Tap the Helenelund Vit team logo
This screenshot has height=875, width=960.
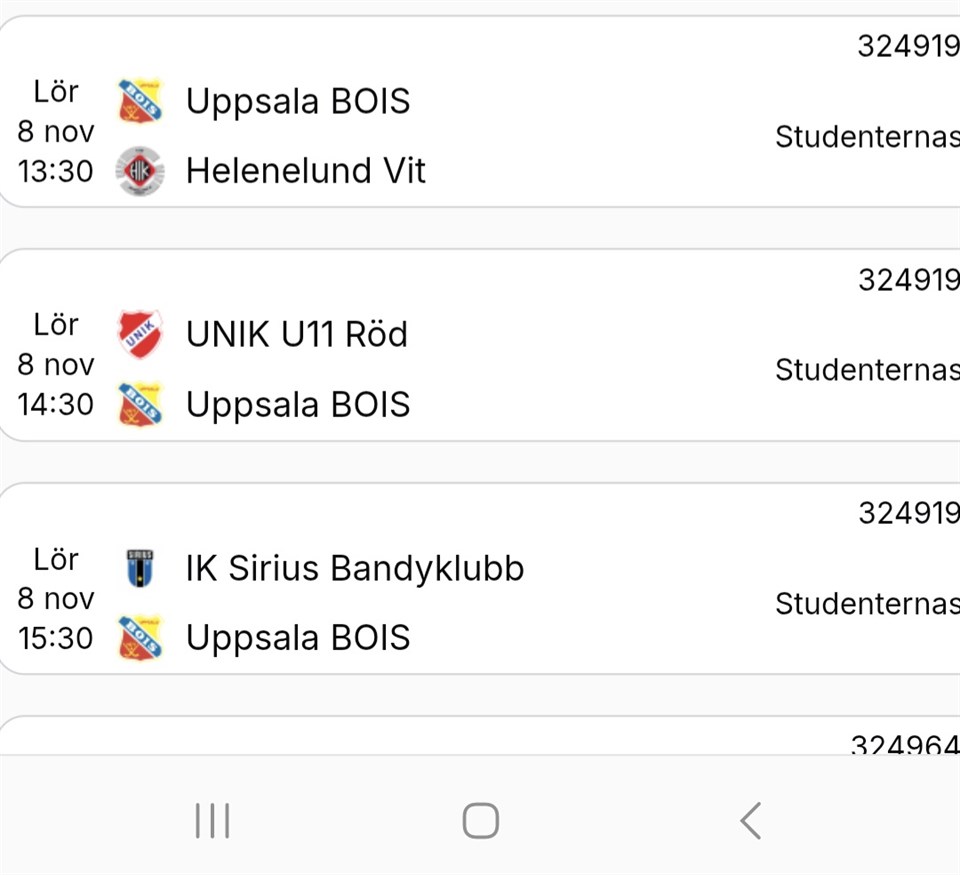139,171
